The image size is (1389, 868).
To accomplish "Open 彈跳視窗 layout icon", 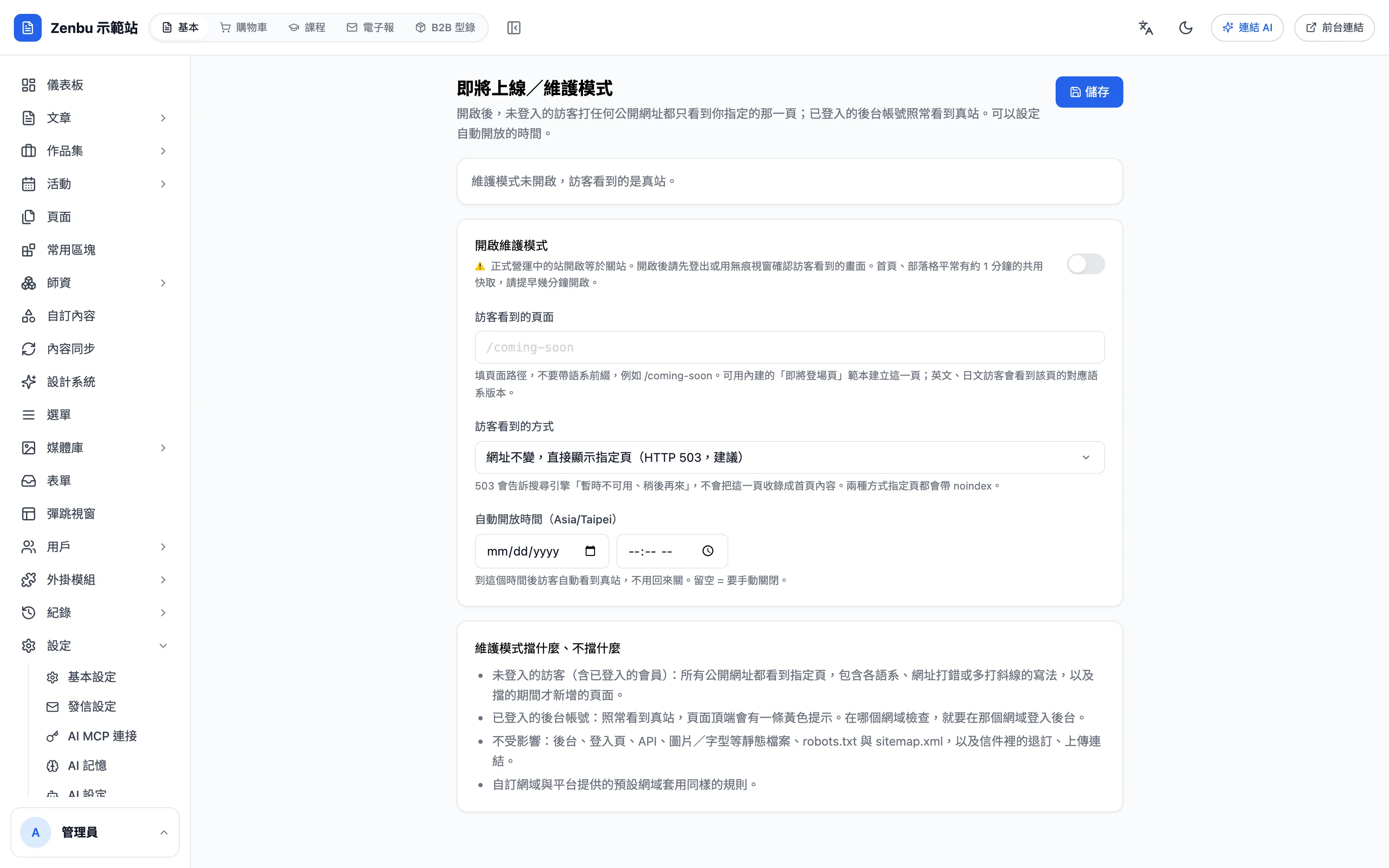I will pos(29,514).
